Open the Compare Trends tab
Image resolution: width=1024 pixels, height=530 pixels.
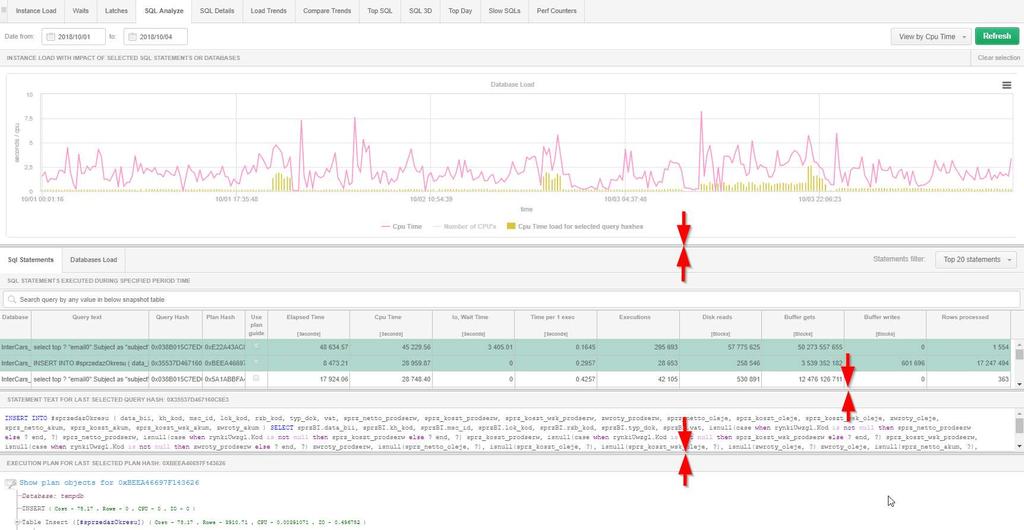pyautogui.click(x=327, y=11)
